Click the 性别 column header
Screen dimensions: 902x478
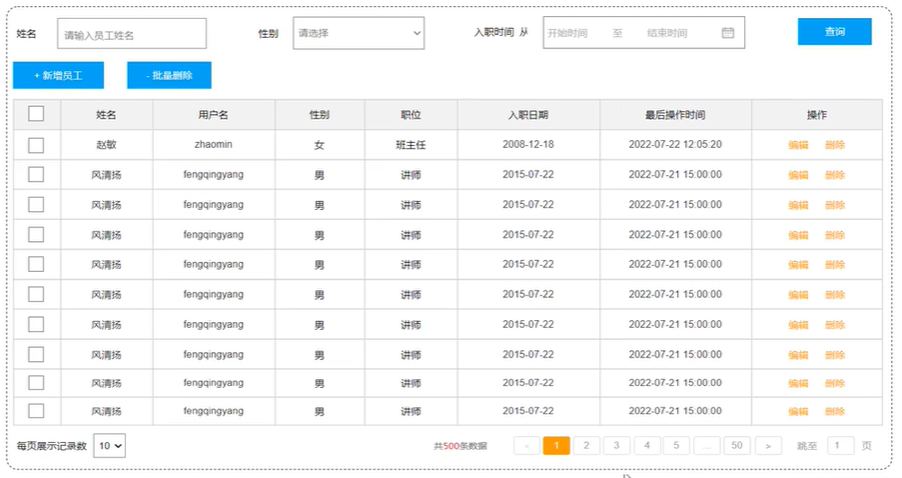[319, 115]
